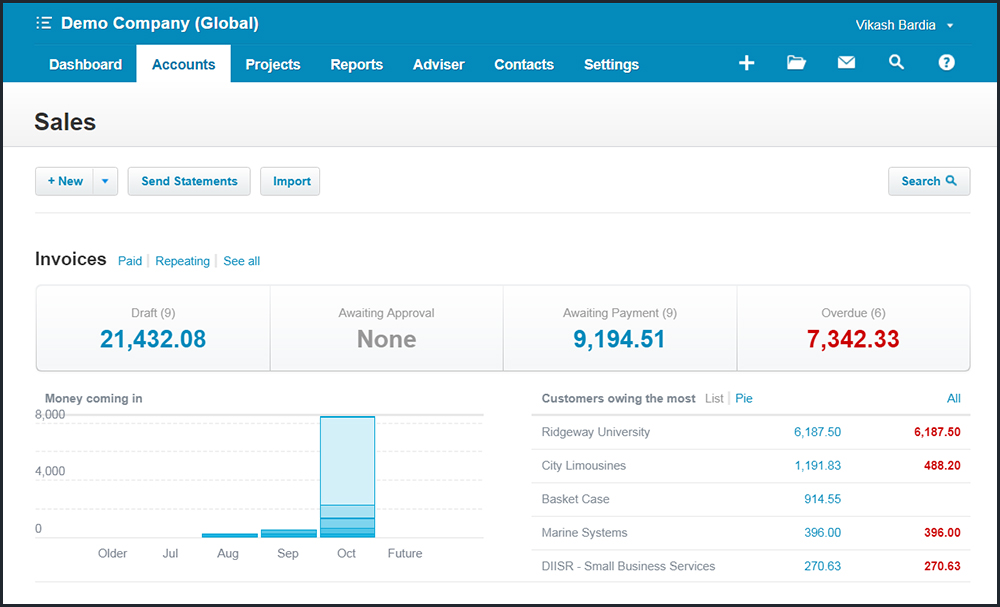Image resolution: width=1000 pixels, height=607 pixels.
Task: Open the Paid invoices link
Action: (130, 261)
